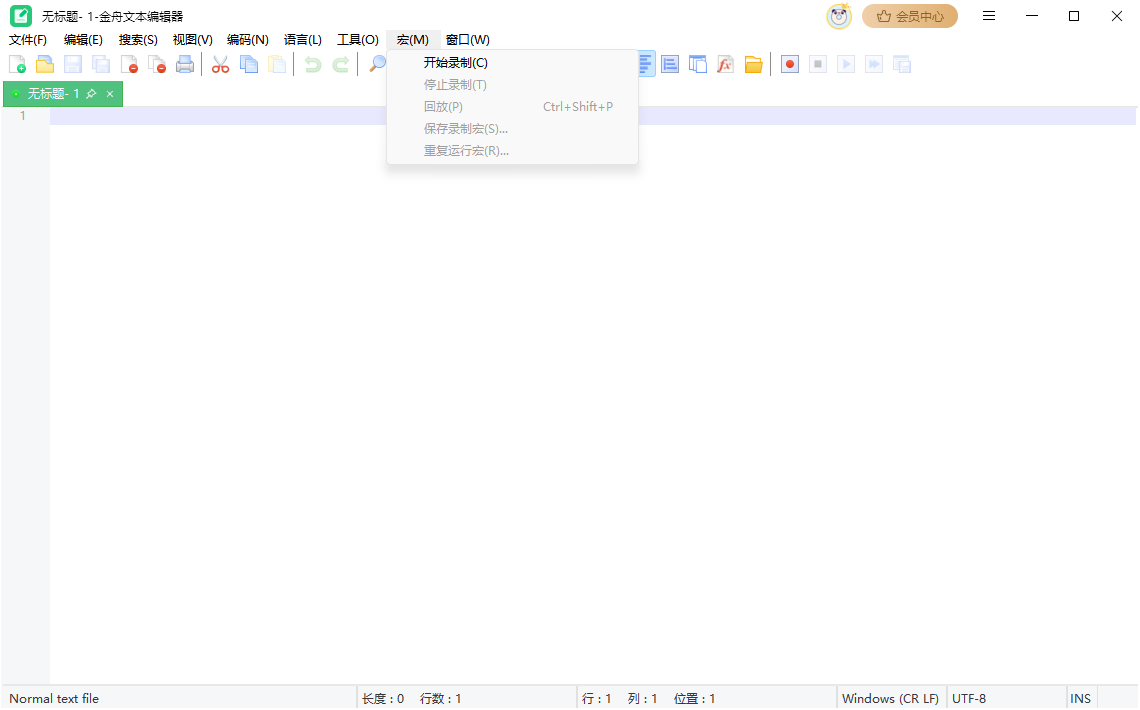Click the user avatar icon in title bar

[x=839, y=16]
